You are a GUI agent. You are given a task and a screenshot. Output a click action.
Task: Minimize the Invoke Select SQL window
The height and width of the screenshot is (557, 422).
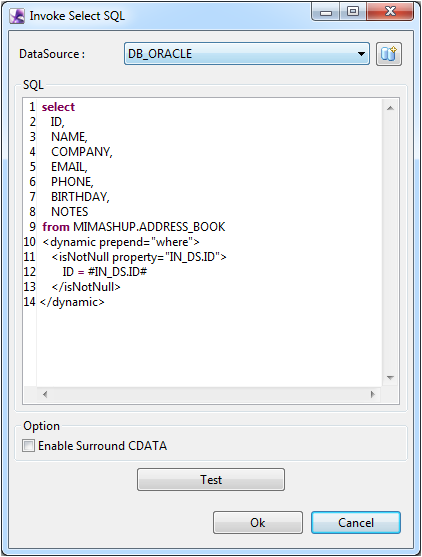point(326,11)
